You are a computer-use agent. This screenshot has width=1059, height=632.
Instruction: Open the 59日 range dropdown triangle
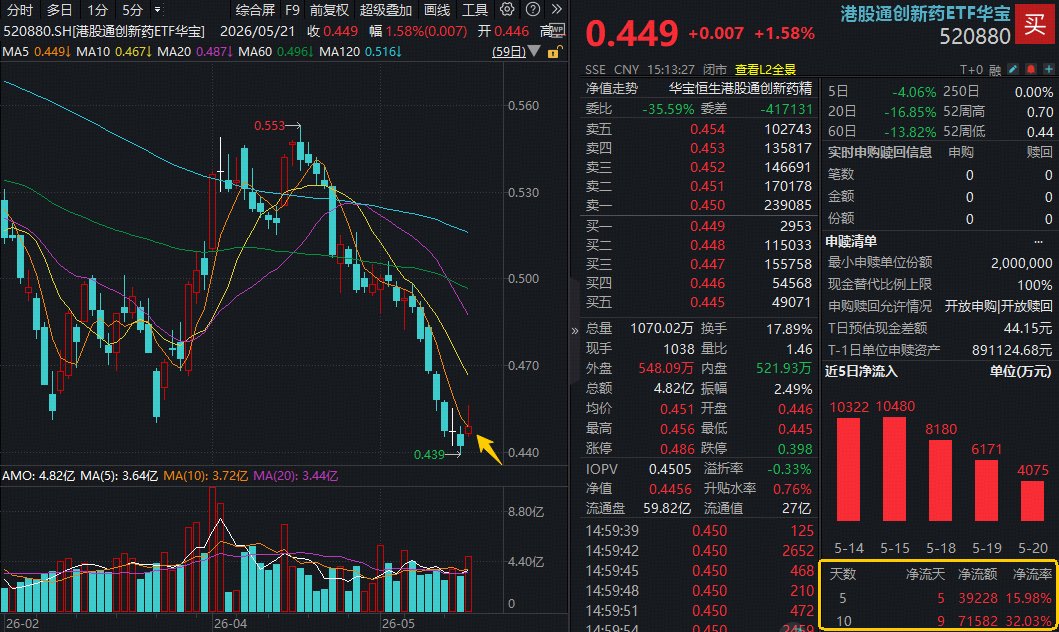click(534, 51)
